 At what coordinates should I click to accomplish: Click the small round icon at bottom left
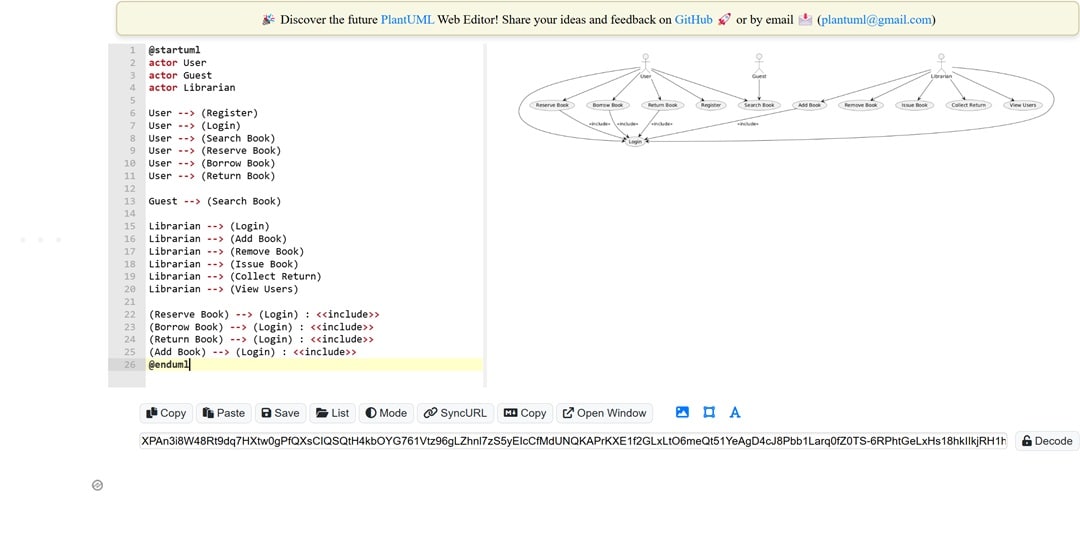click(x=97, y=485)
